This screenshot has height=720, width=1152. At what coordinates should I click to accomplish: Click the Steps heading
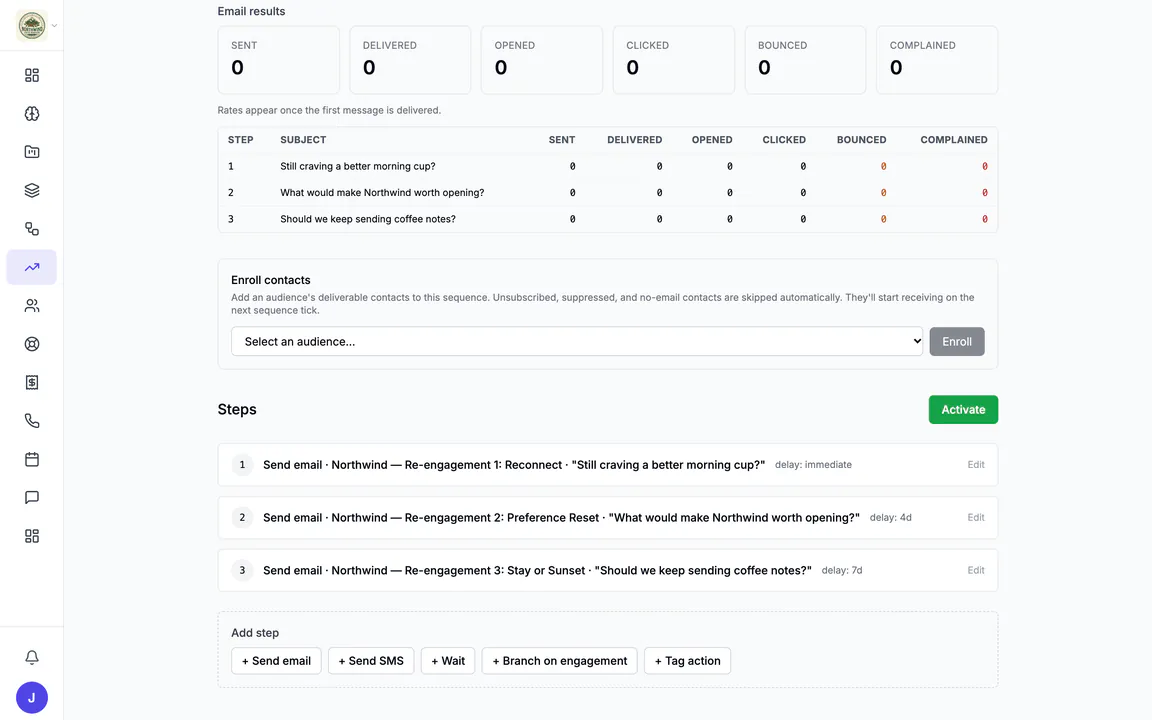click(x=237, y=409)
